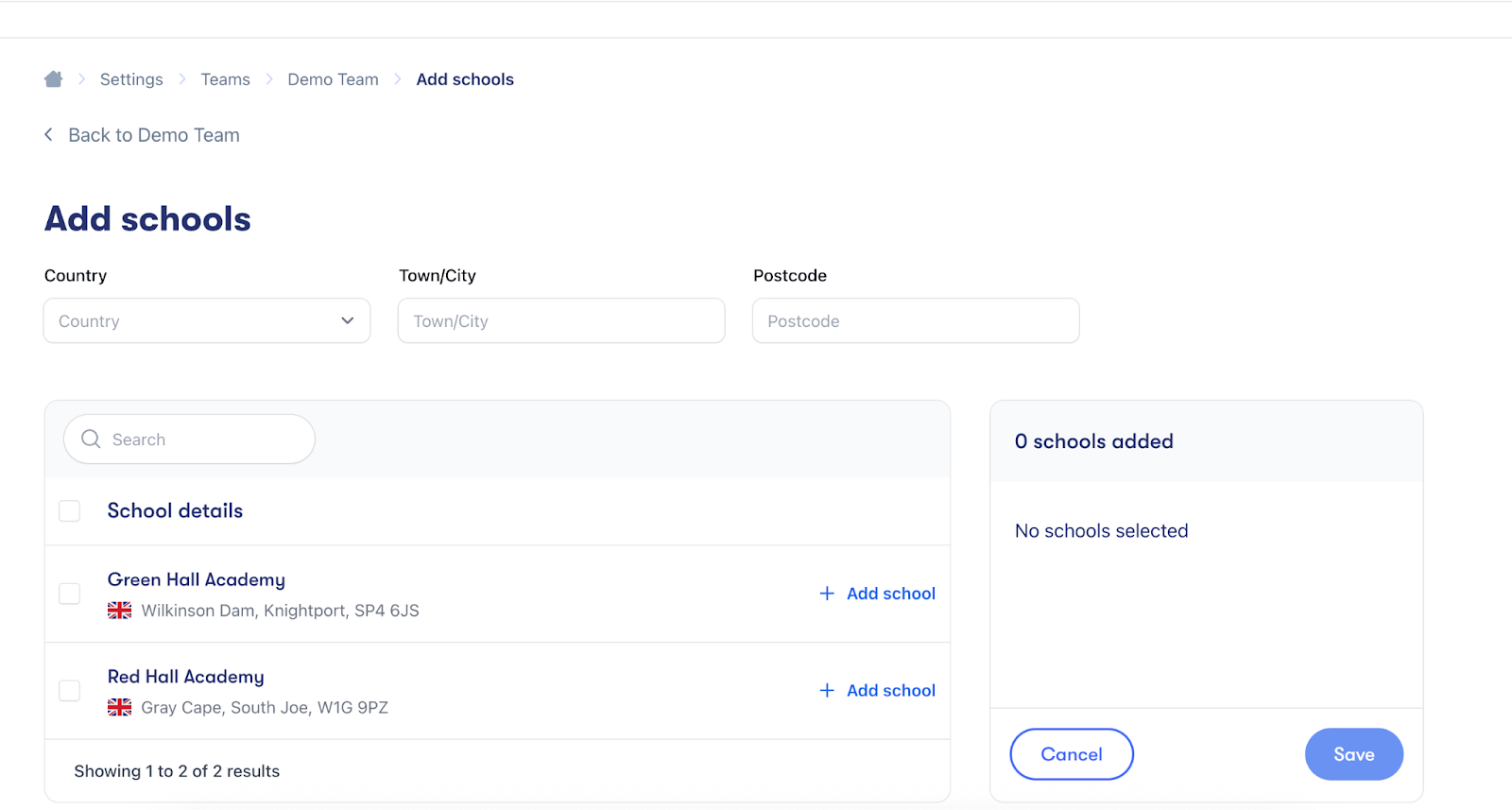Click the plus icon for Green Hall Academy
Screen dimensions: 1512x810
point(827,594)
